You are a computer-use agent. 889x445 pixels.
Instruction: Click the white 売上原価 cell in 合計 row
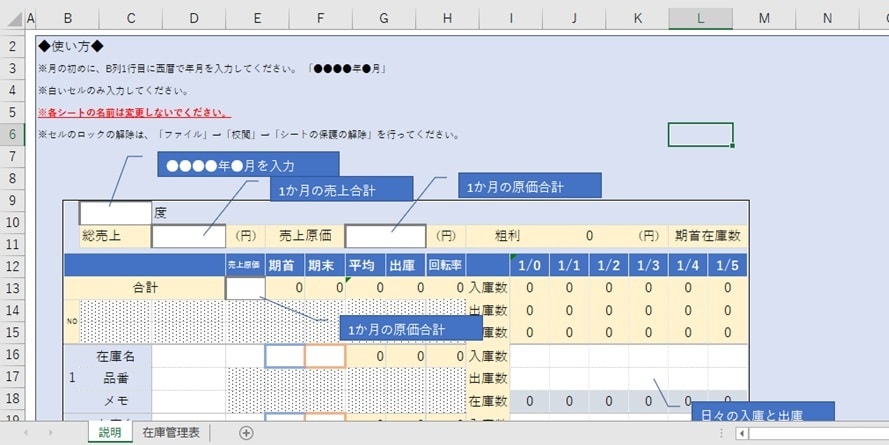pyautogui.click(x=245, y=288)
